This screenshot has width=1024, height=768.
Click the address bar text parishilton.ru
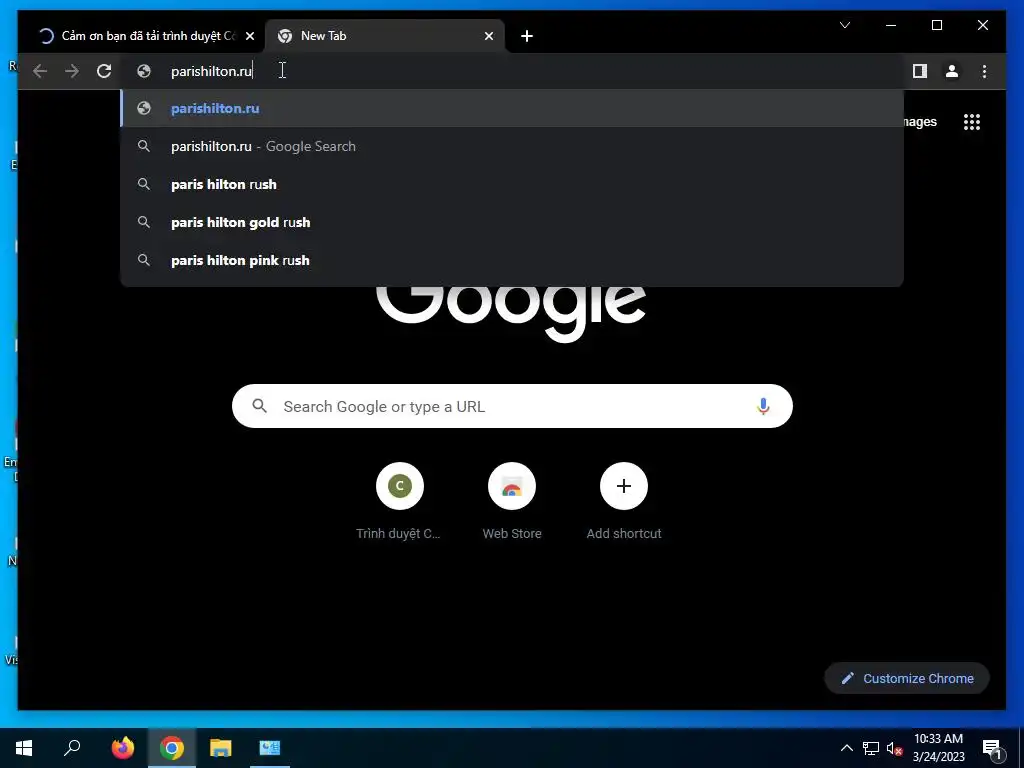[212, 71]
